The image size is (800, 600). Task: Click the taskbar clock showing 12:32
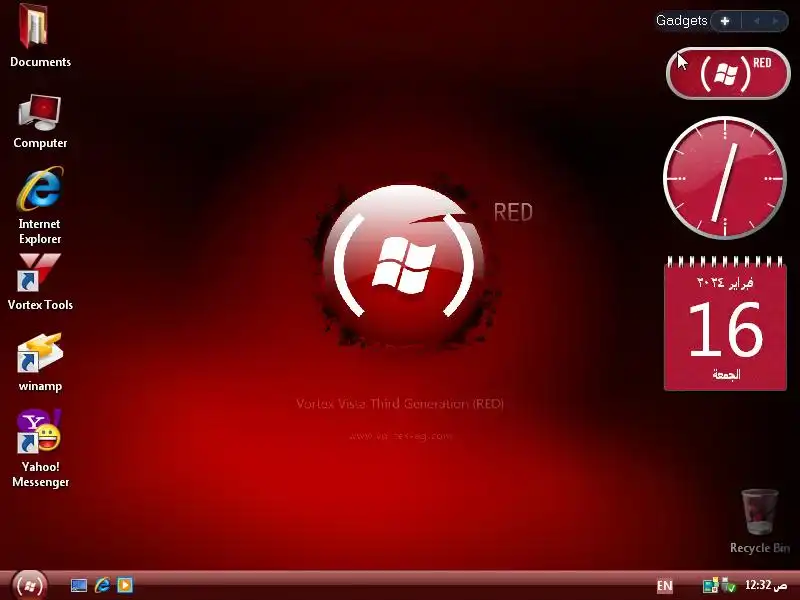(x=766, y=585)
